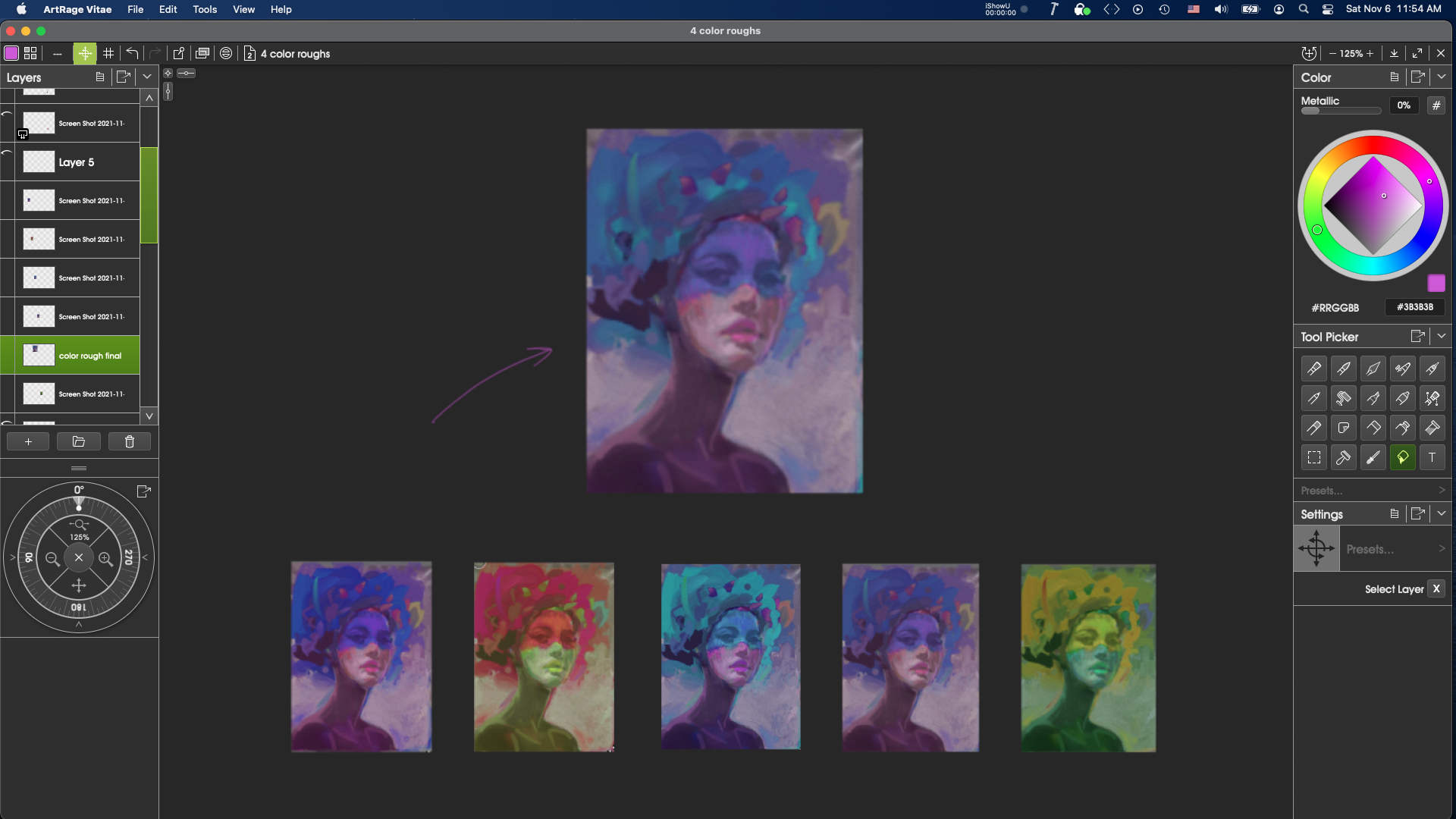Delete the selected layer with trash
The width and height of the screenshot is (1456, 819).
[130, 442]
